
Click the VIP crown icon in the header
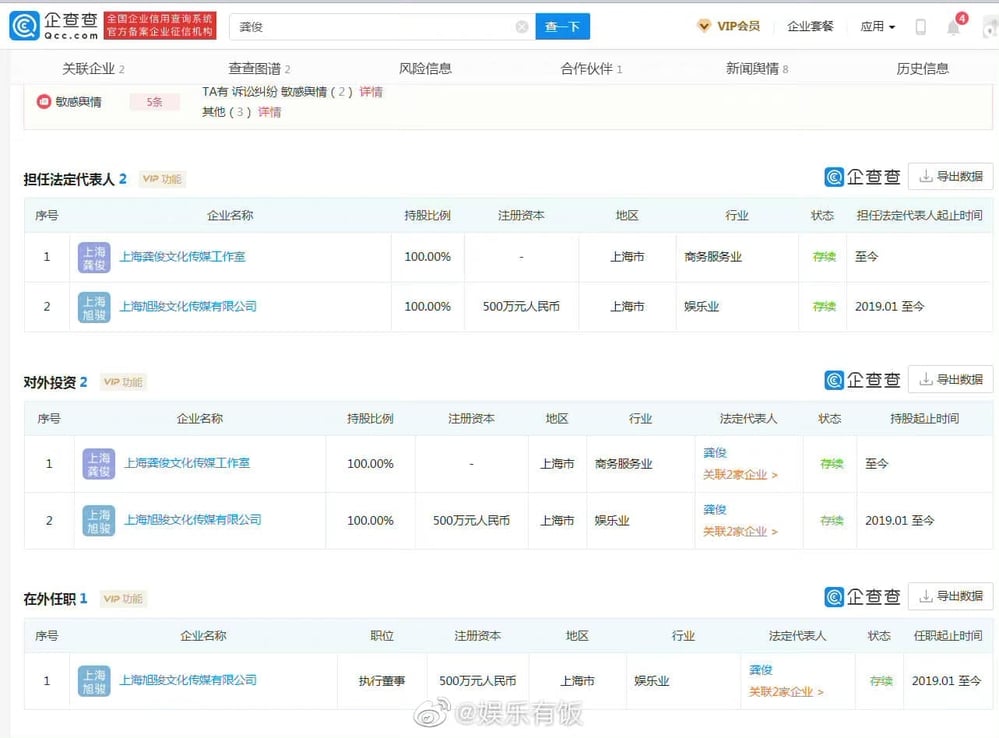tap(704, 26)
